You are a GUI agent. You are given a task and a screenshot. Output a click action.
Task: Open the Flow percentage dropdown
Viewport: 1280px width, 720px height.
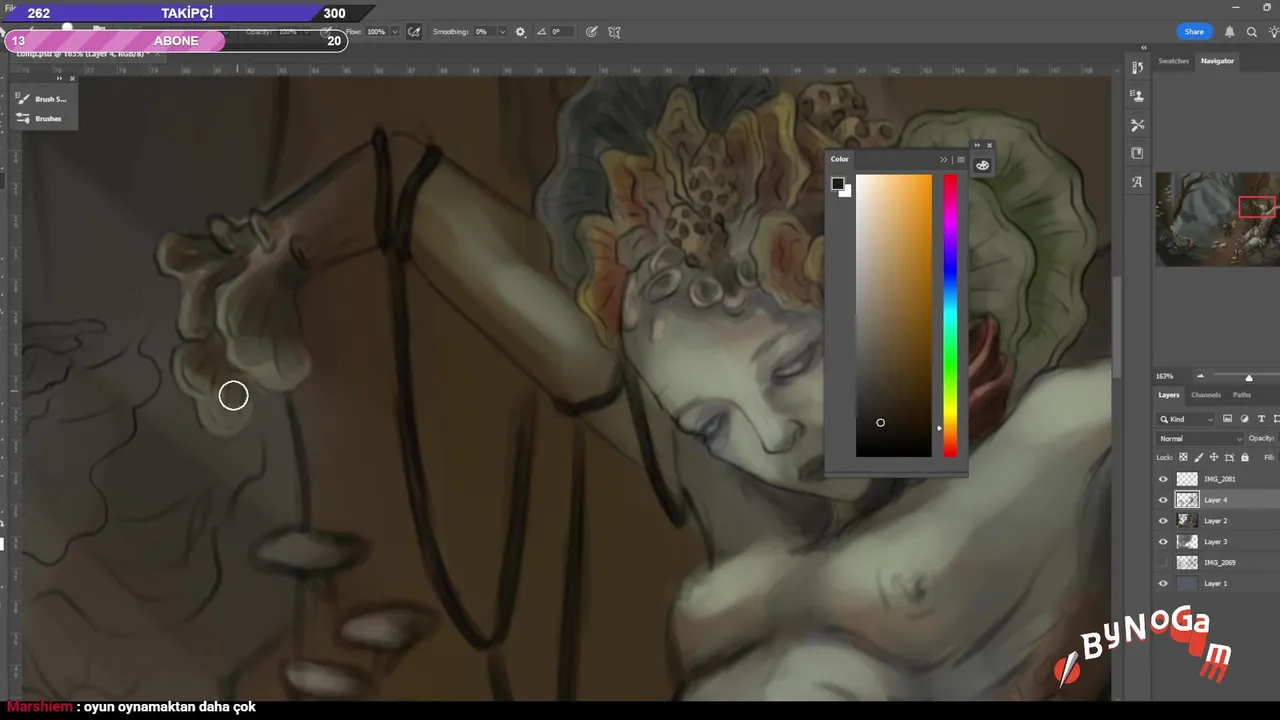pos(394,32)
